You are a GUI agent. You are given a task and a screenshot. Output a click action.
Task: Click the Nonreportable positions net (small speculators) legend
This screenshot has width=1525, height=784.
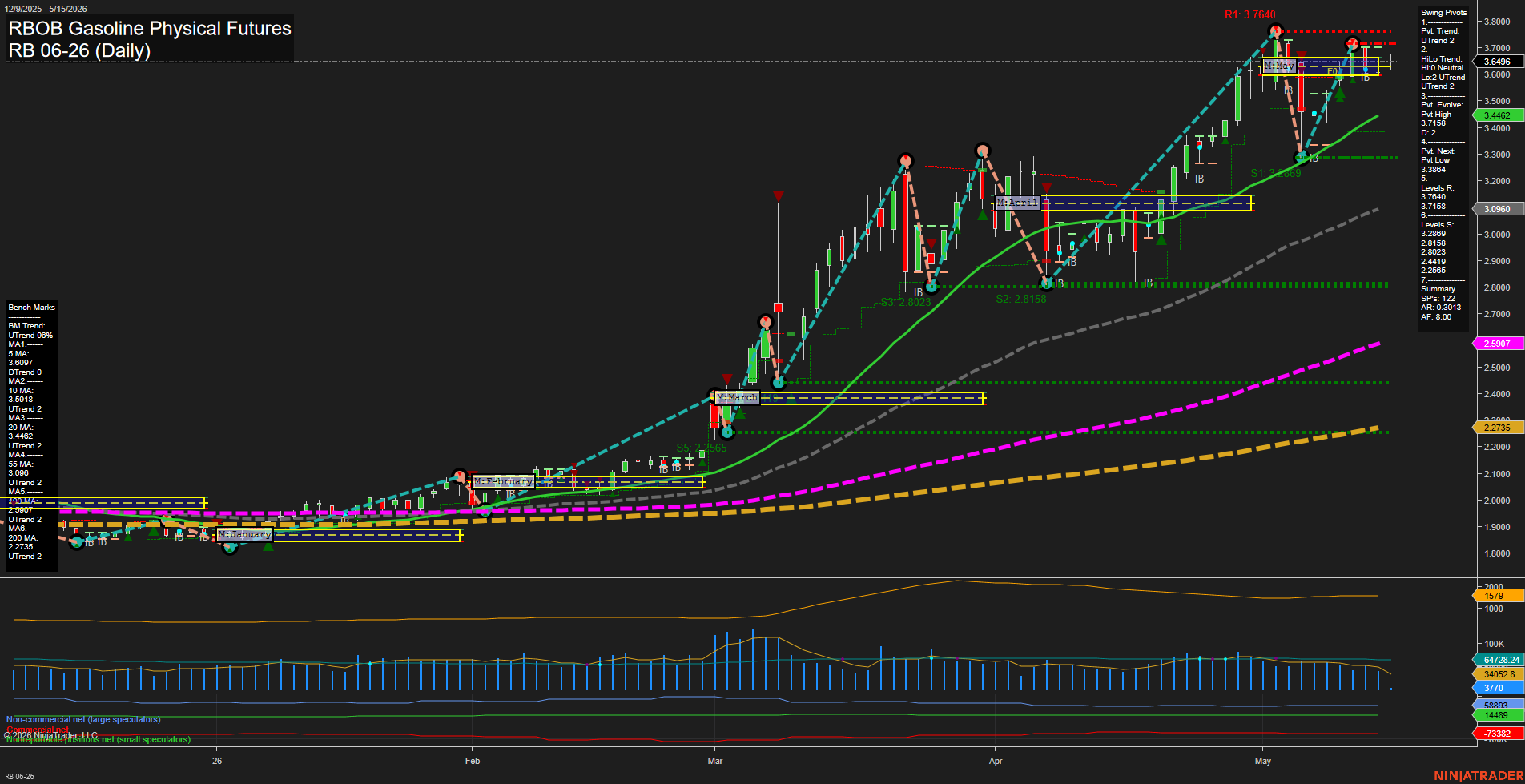pos(99,739)
